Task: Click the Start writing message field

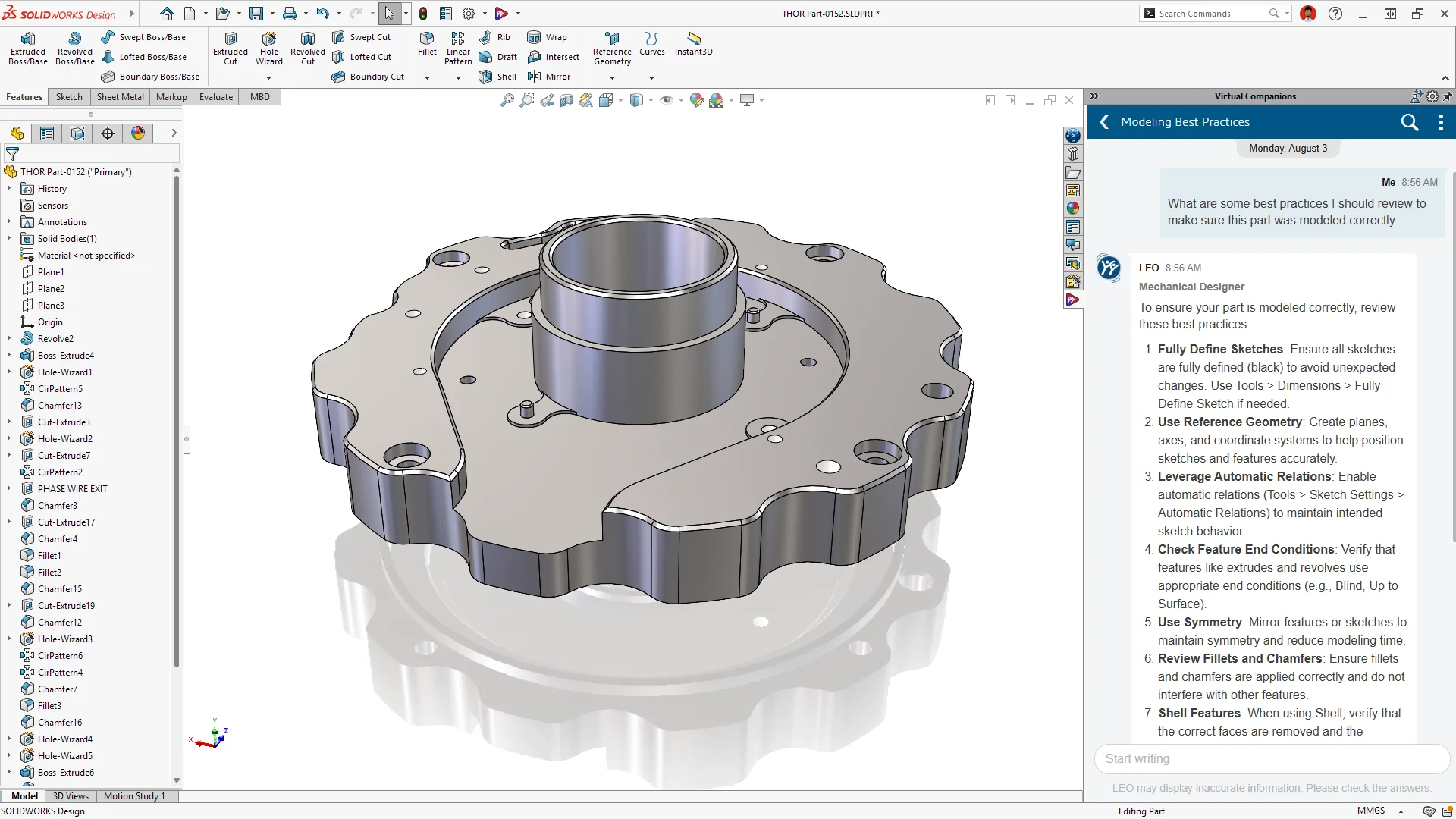Action: click(x=1272, y=759)
